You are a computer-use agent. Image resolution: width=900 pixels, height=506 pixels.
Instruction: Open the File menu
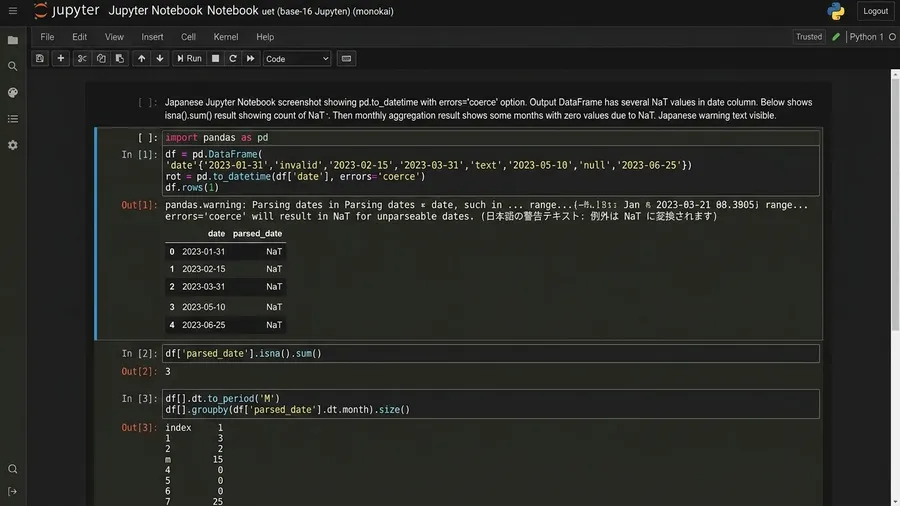coord(47,37)
